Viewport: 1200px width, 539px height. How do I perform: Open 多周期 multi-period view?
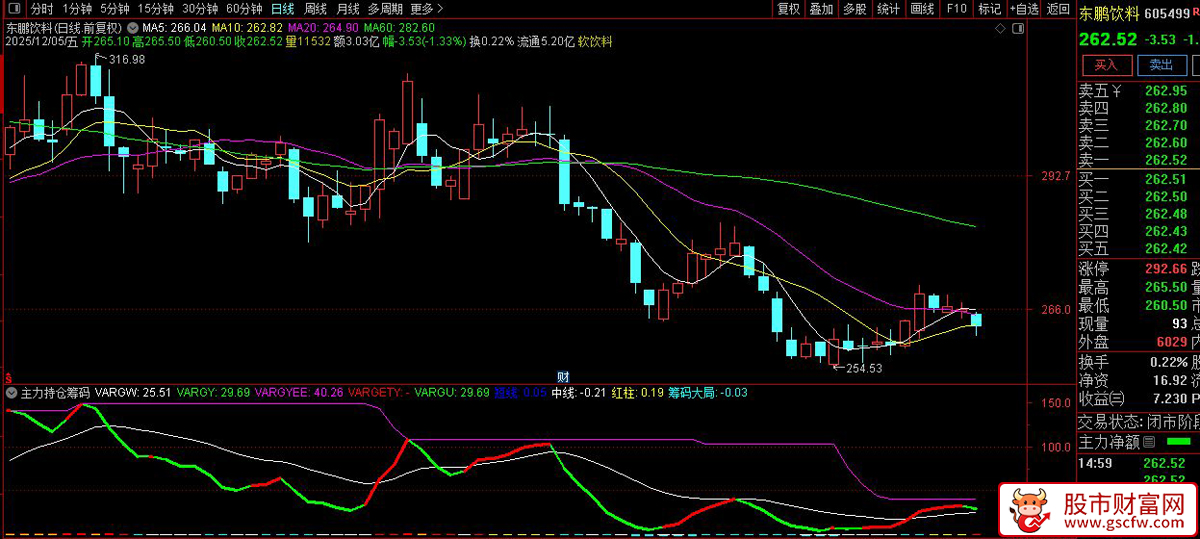tap(385, 9)
